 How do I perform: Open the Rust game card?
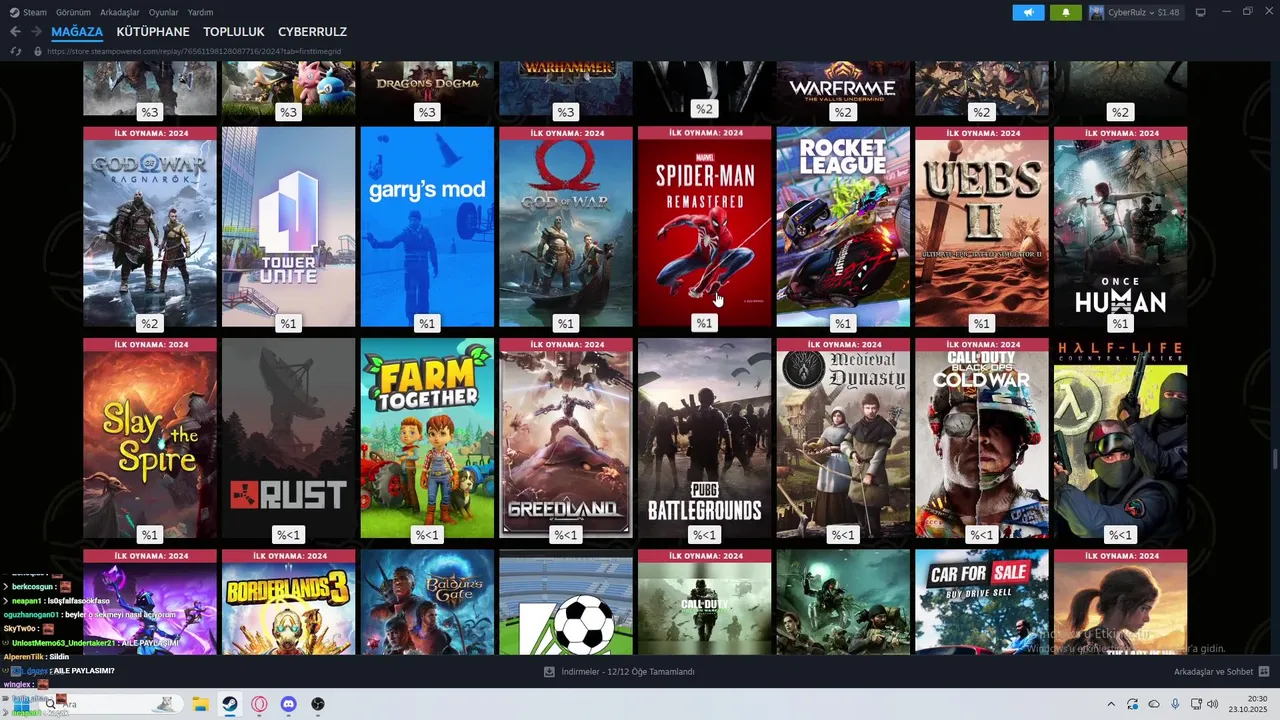(x=288, y=438)
